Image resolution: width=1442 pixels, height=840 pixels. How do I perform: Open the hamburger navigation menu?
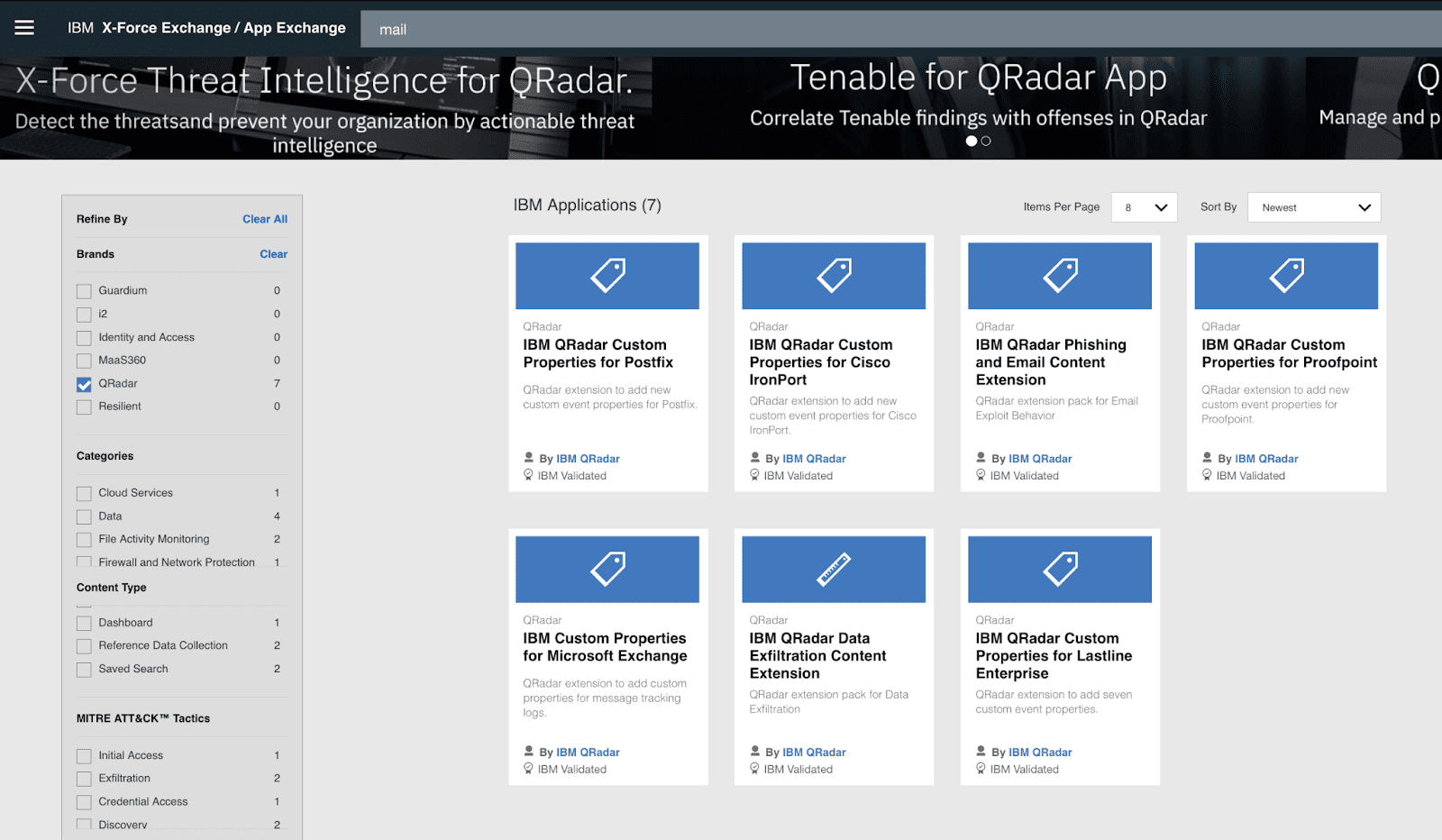(x=24, y=28)
